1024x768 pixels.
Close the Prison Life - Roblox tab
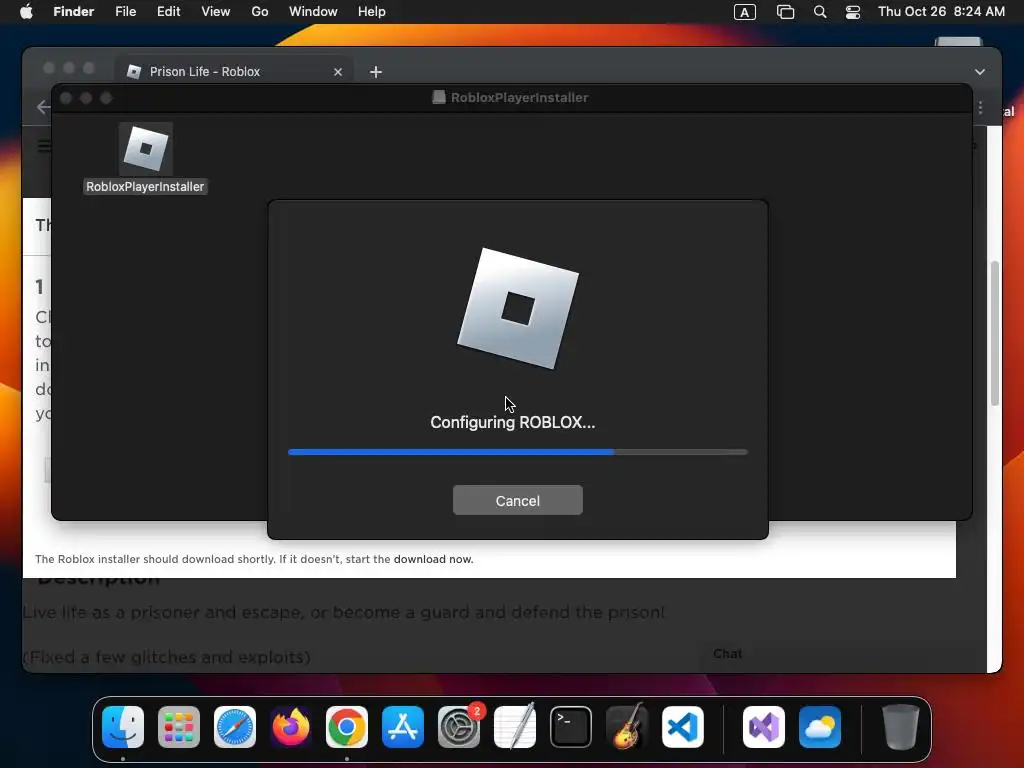[x=338, y=72]
